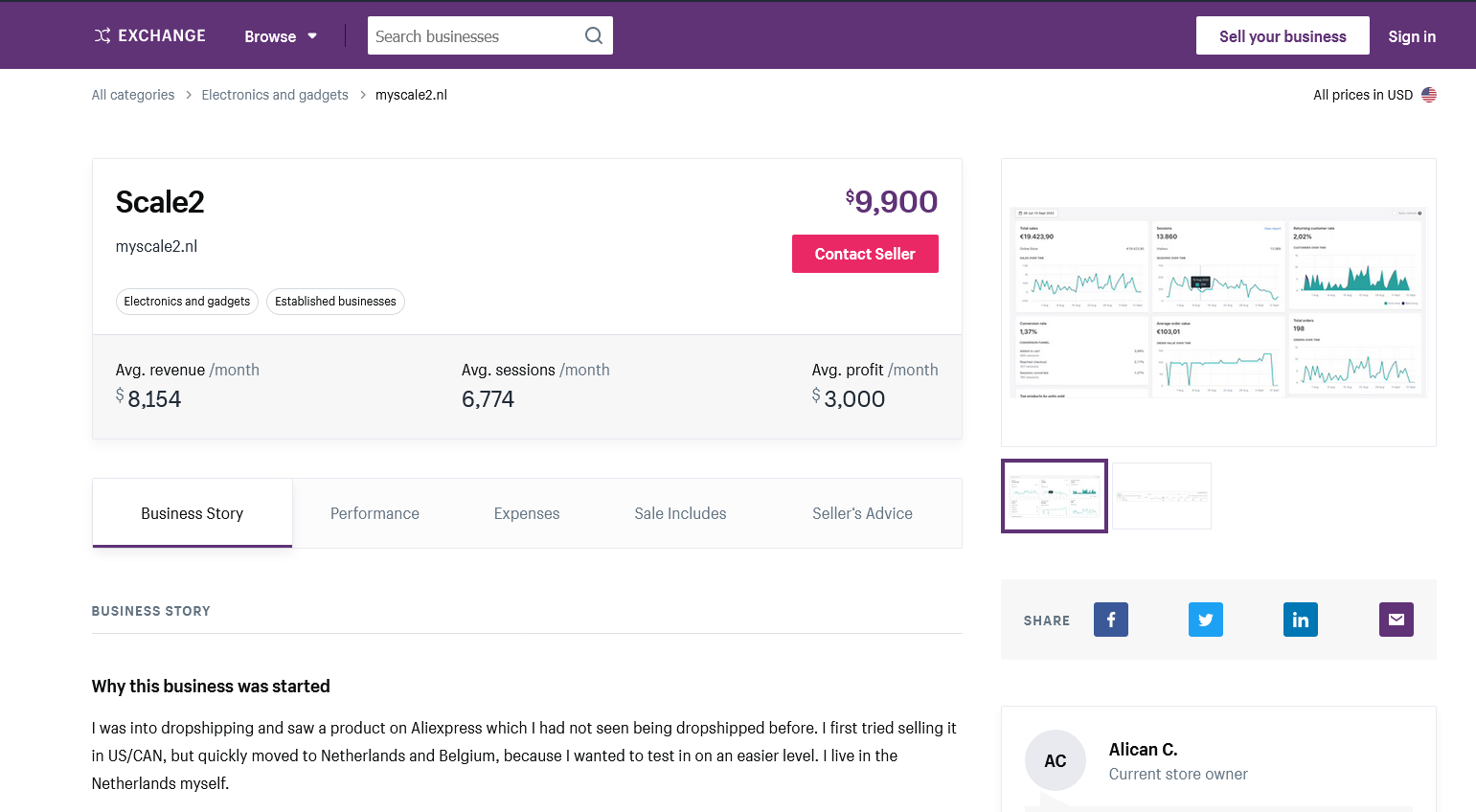Select the second screenshot thumbnail
Image resolution: width=1476 pixels, height=812 pixels.
point(1161,496)
